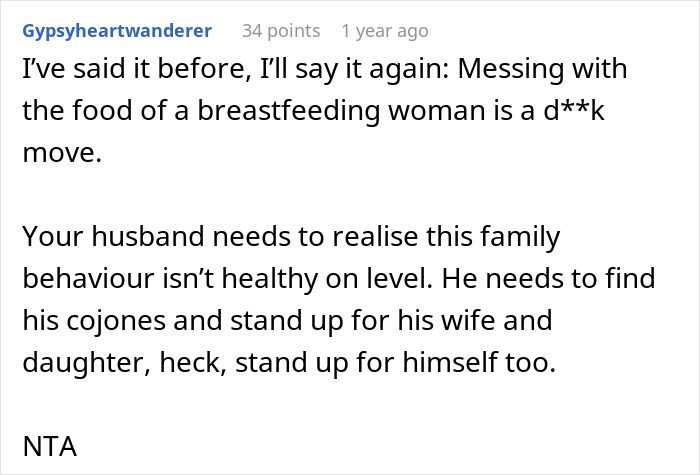Click the "1 year ago" timestamp
This screenshot has height=475, width=700.
tap(384, 31)
